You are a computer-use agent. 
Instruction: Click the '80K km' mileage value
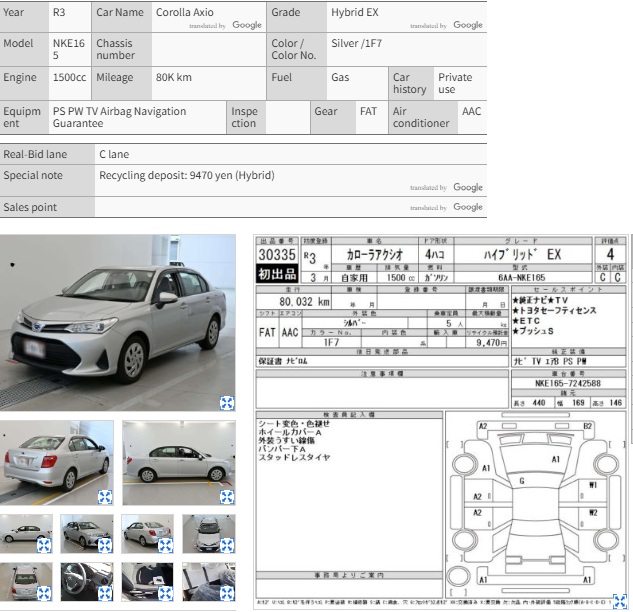174,77
